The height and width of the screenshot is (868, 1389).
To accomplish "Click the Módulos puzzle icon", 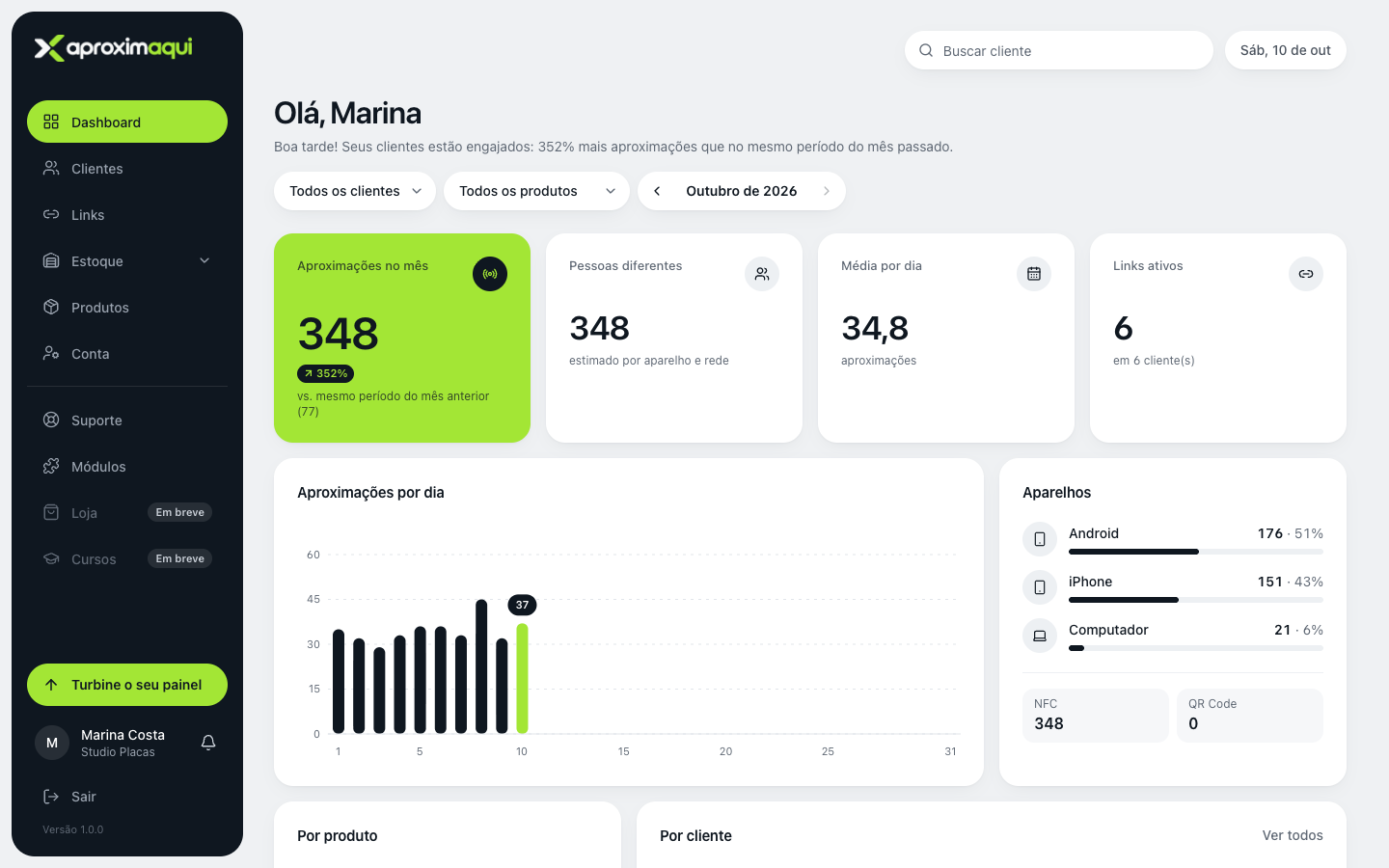I will click(x=51, y=466).
